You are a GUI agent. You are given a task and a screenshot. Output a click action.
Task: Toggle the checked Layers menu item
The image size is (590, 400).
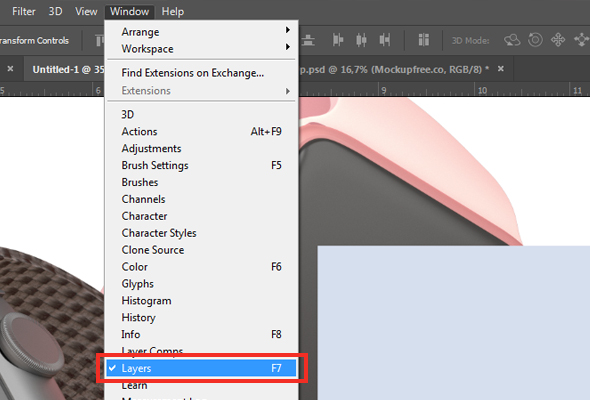(201, 368)
